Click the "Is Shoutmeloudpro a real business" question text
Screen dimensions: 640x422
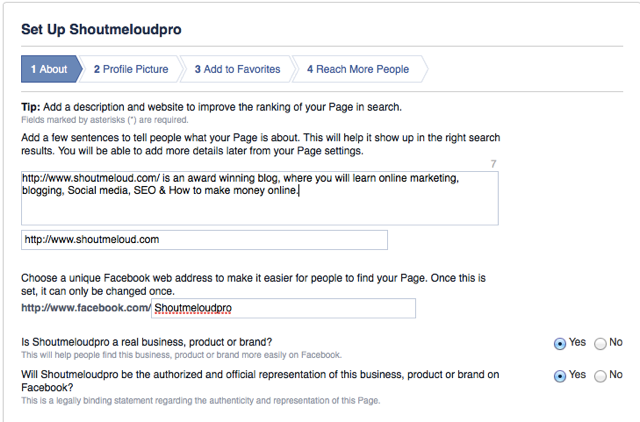pyautogui.click(x=146, y=342)
